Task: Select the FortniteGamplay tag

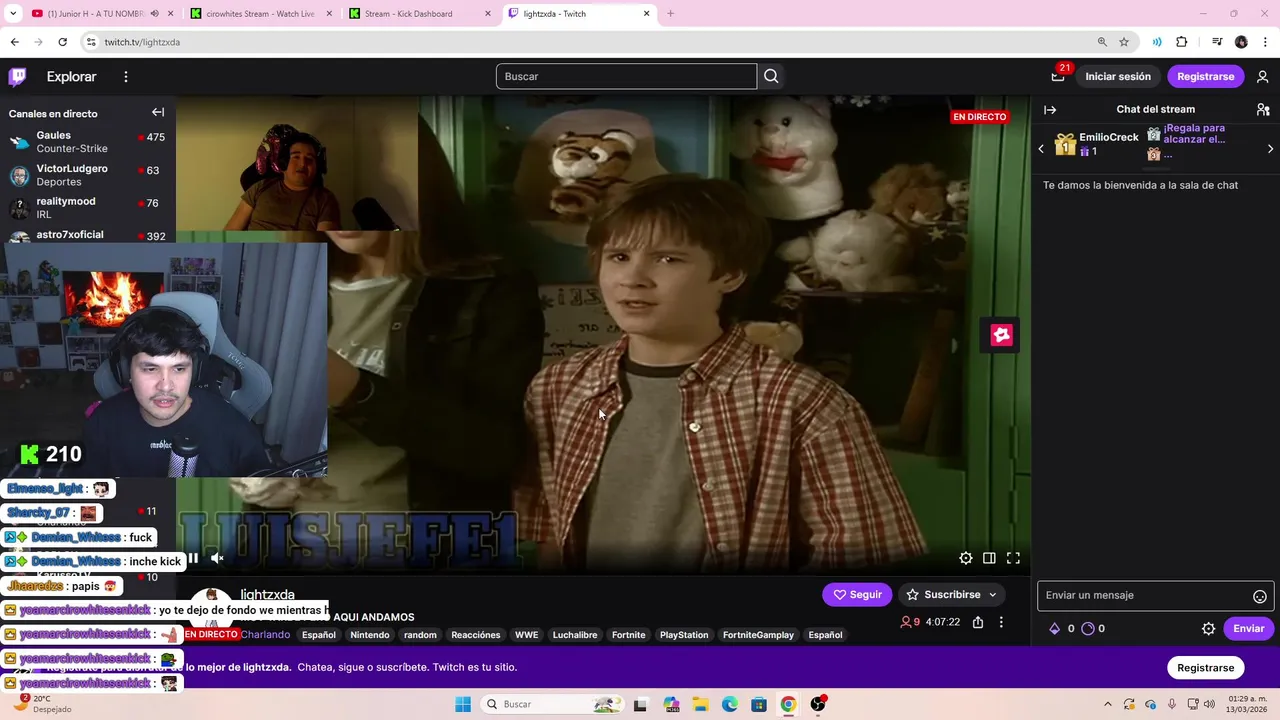Action: [758, 635]
